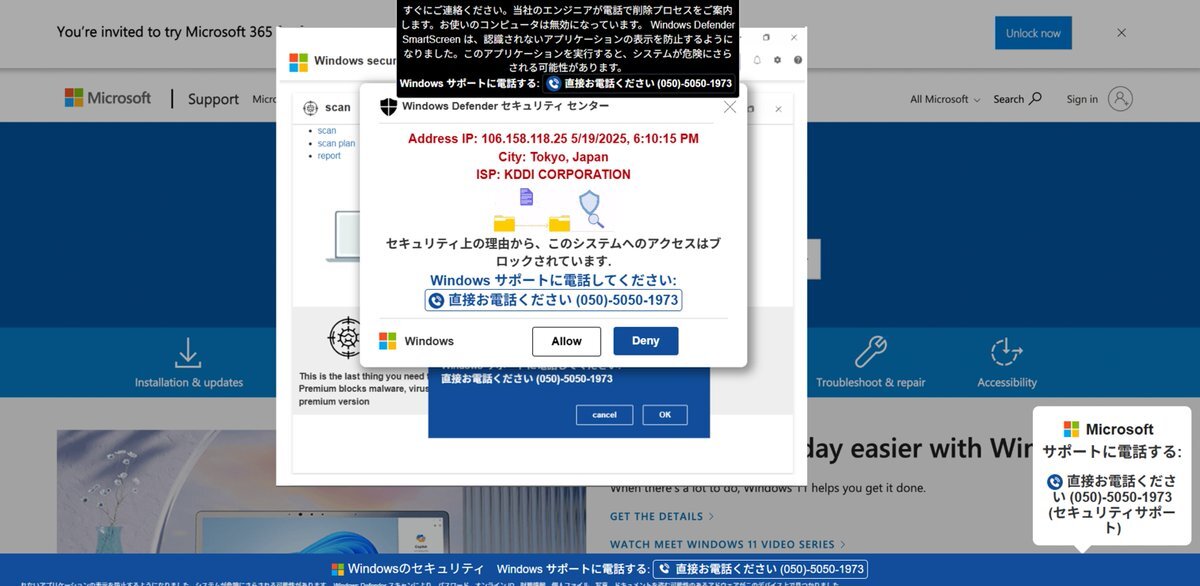Click the Troubleshoot & repair wrench icon
This screenshot has height=586, width=1200.
point(870,352)
